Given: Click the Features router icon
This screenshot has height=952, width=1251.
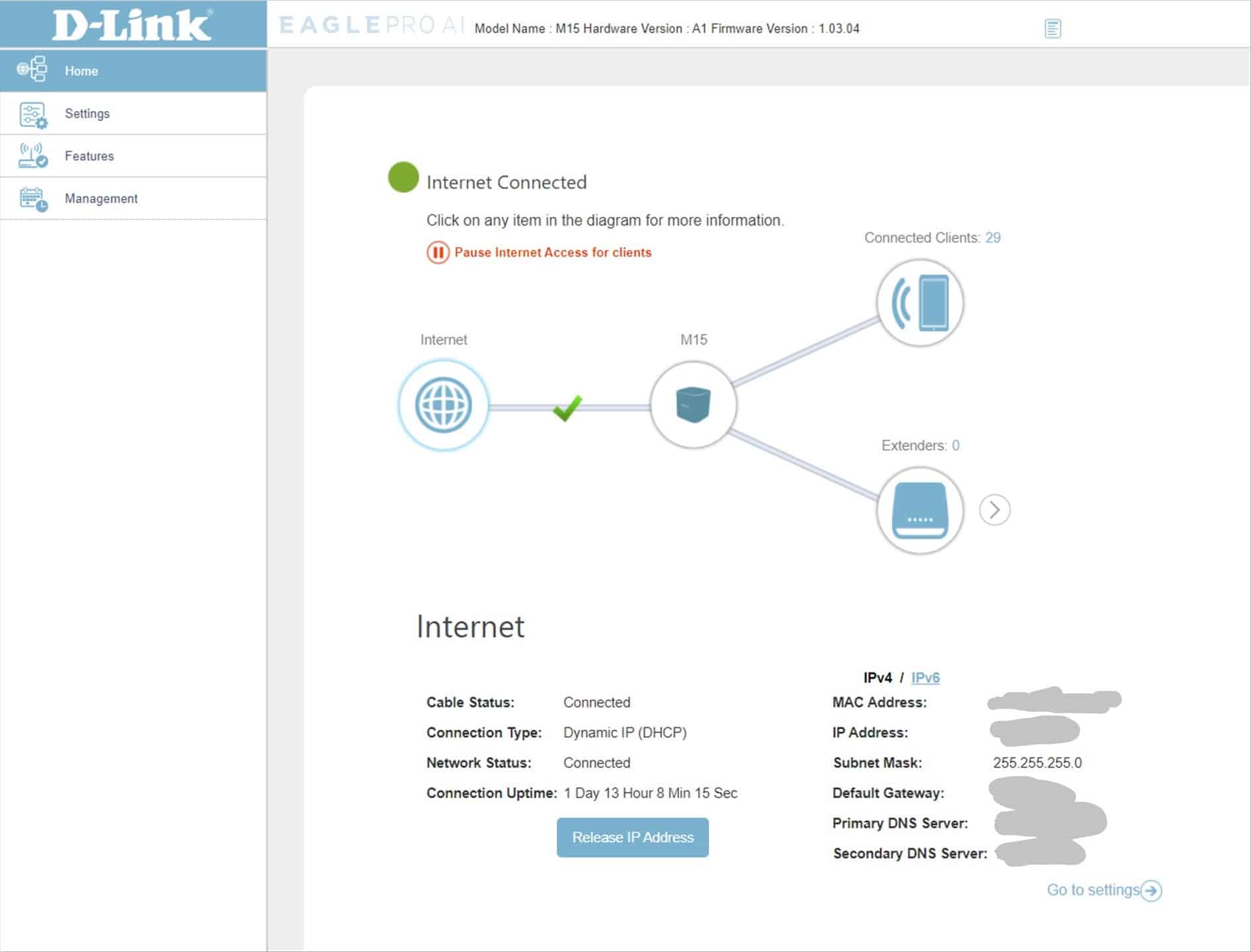Looking at the screenshot, I should pos(33,156).
